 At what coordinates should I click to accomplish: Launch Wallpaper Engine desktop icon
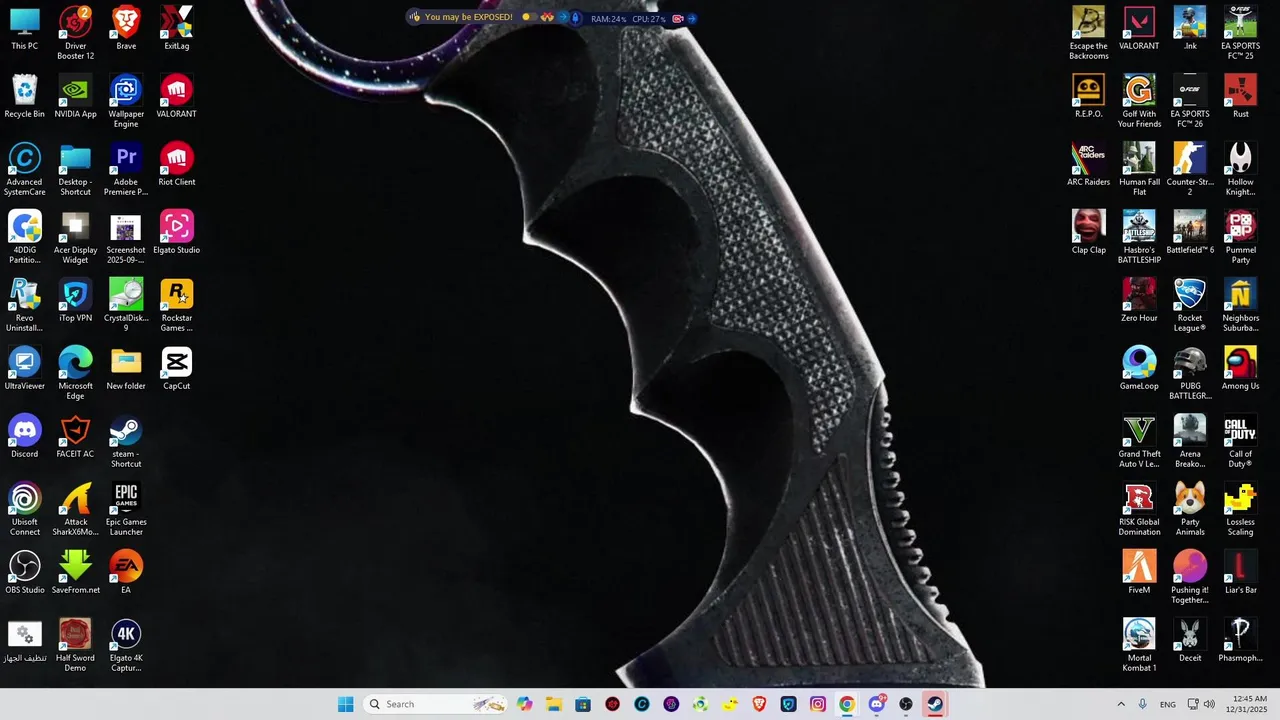point(126,101)
